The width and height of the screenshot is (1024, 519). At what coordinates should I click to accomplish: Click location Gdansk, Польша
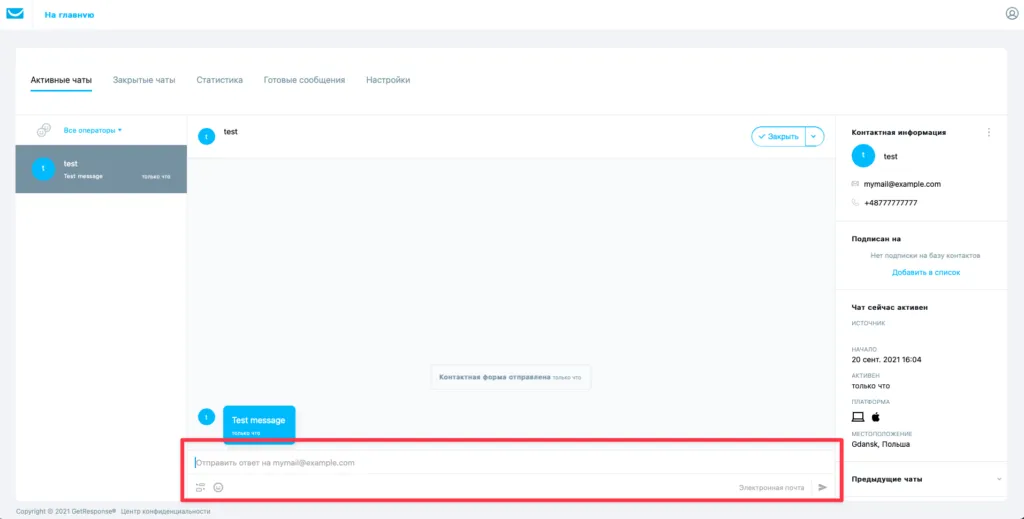click(x=880, y=444)
